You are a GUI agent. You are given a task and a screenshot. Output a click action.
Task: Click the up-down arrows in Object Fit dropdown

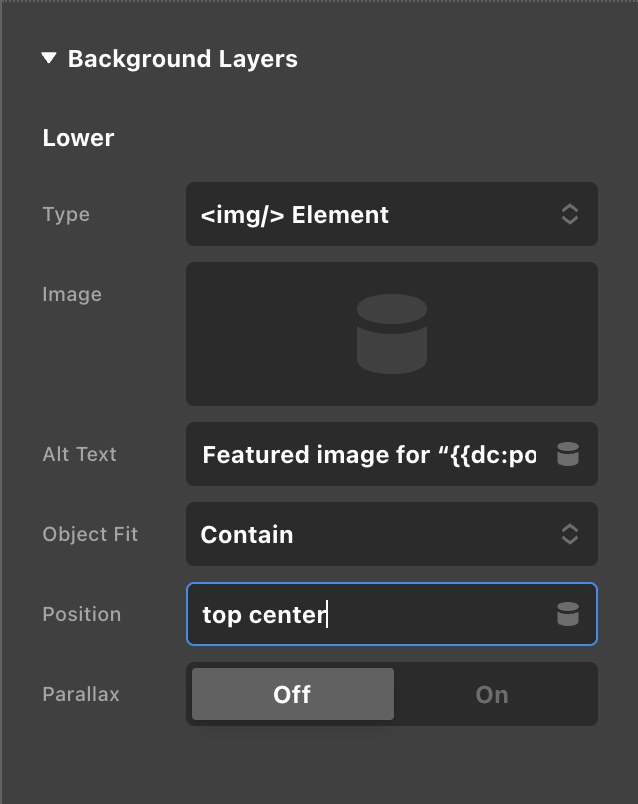coord(569,534)
